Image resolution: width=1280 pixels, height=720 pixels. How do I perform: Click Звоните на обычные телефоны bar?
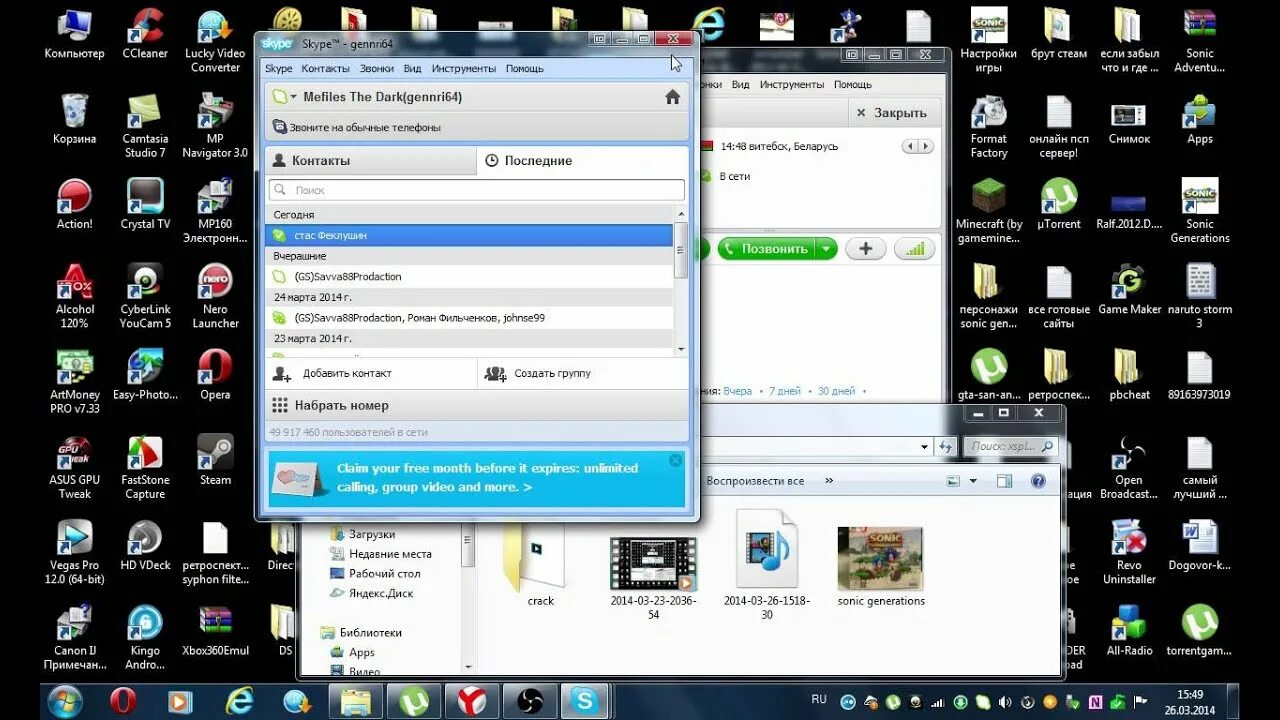[x=477, y=128]
